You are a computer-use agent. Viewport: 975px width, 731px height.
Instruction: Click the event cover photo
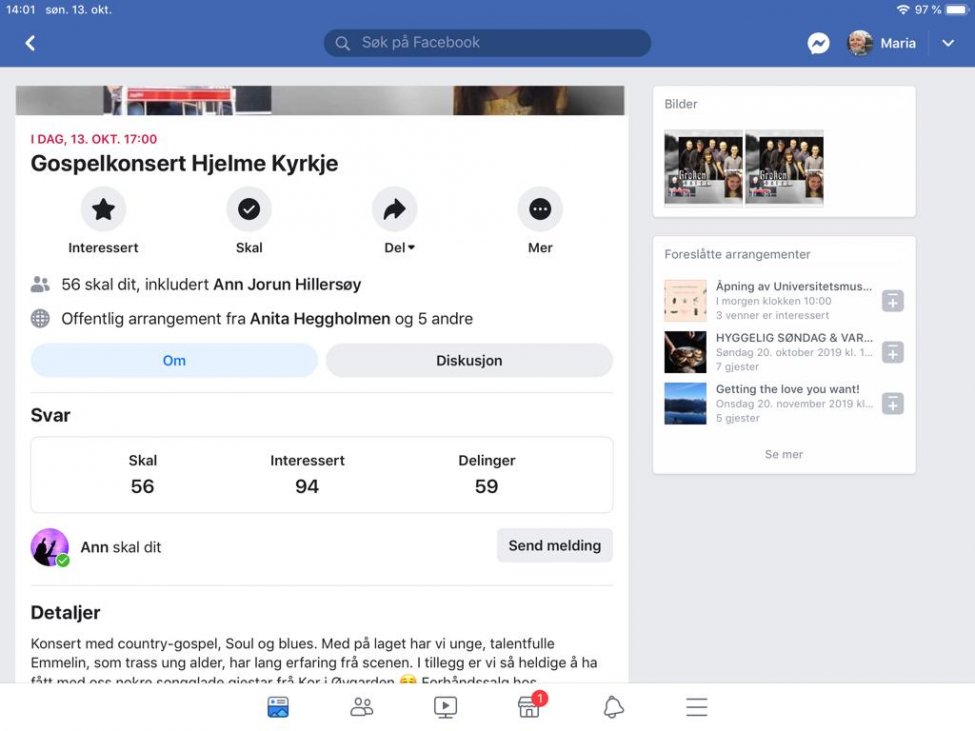click(320, 100)
